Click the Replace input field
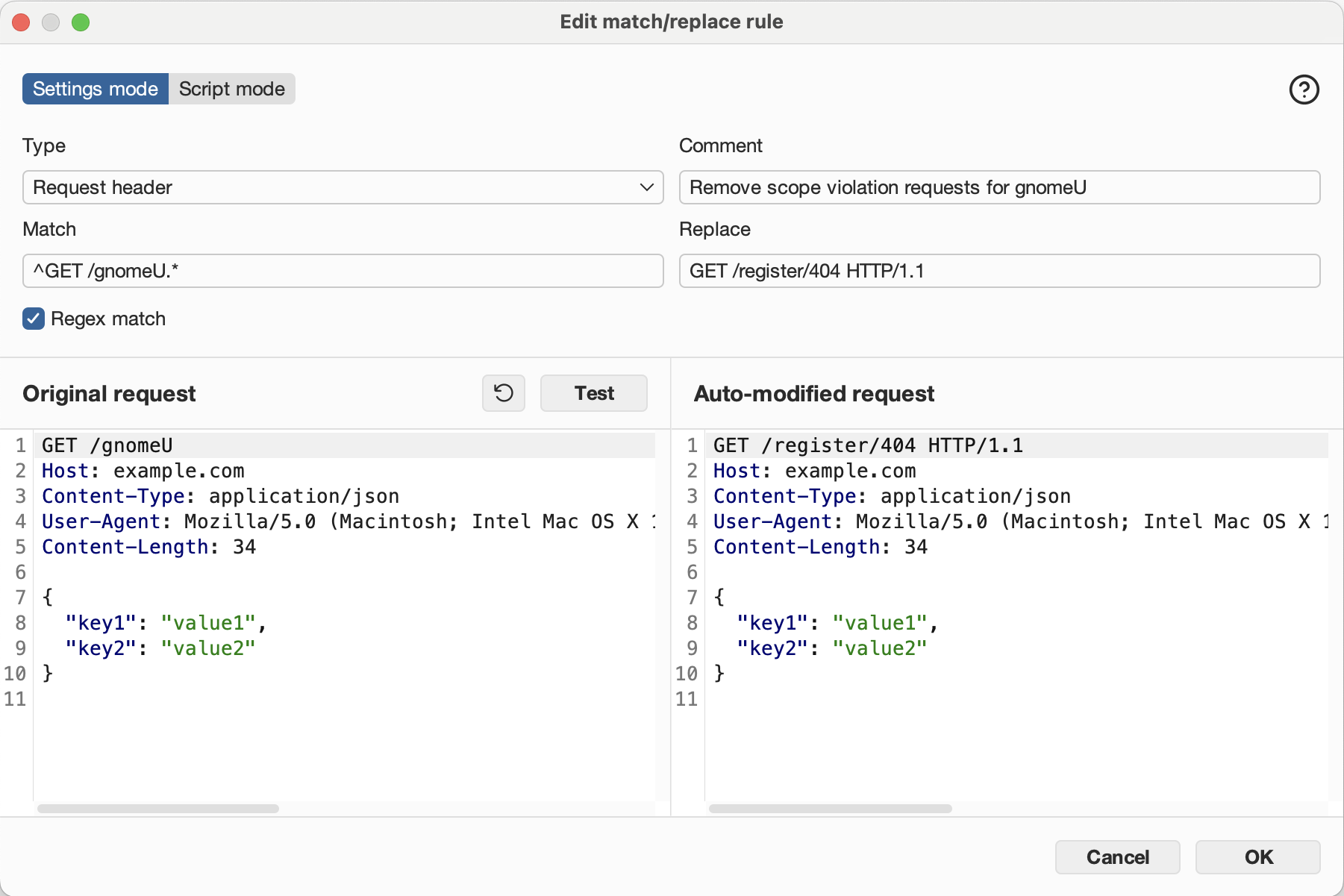1344x896 pixels. pyautogui.click(x=999, y=271)
